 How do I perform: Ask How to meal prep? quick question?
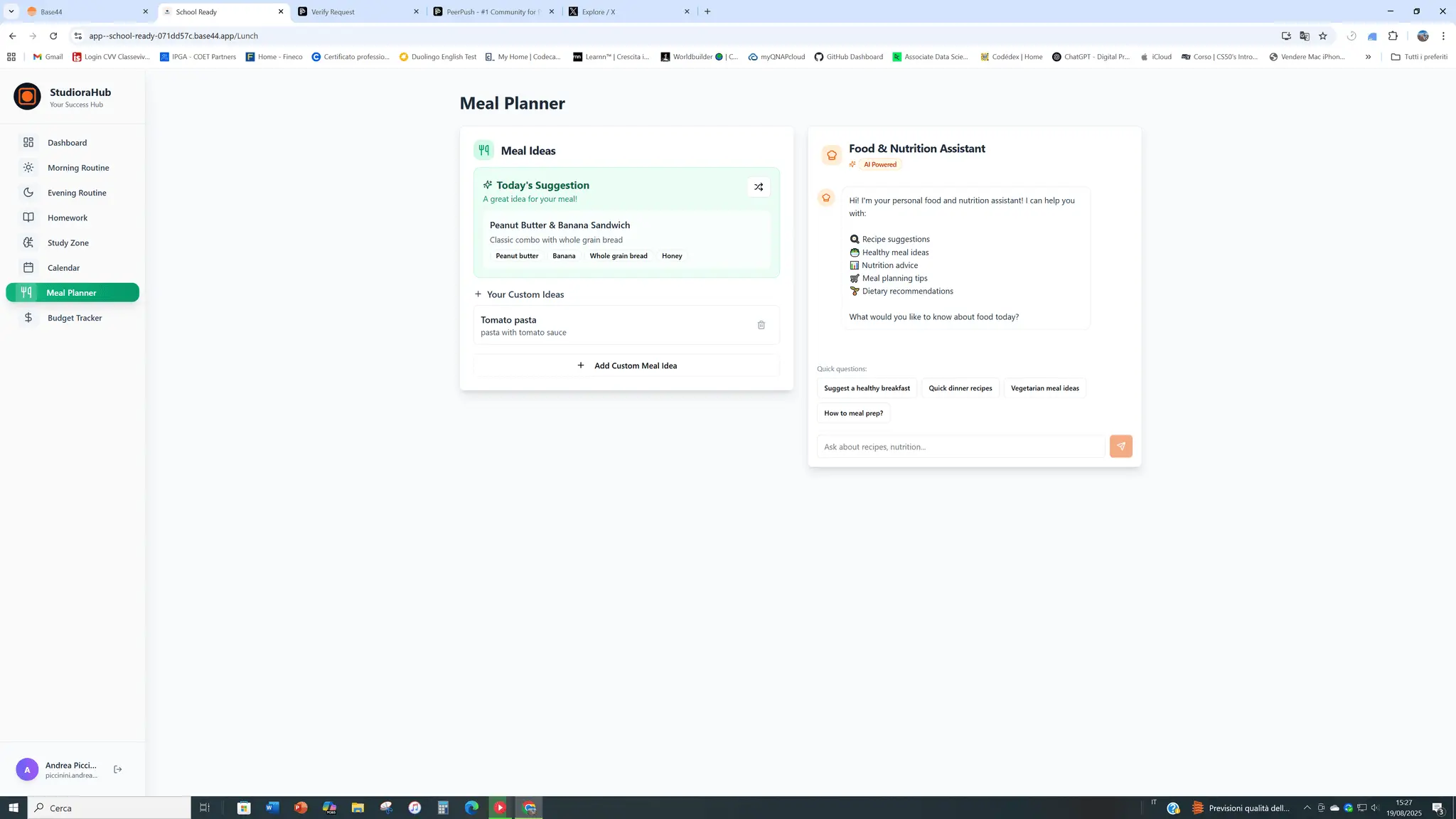[x=853, y=413]
